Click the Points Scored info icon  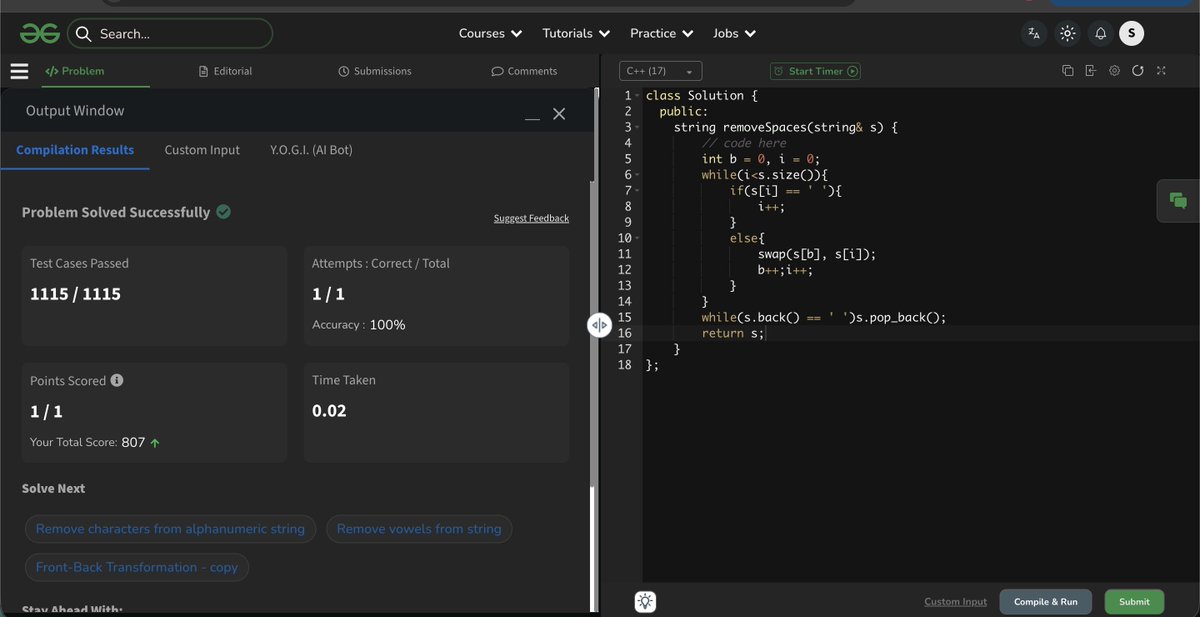[x=117, y=381]
